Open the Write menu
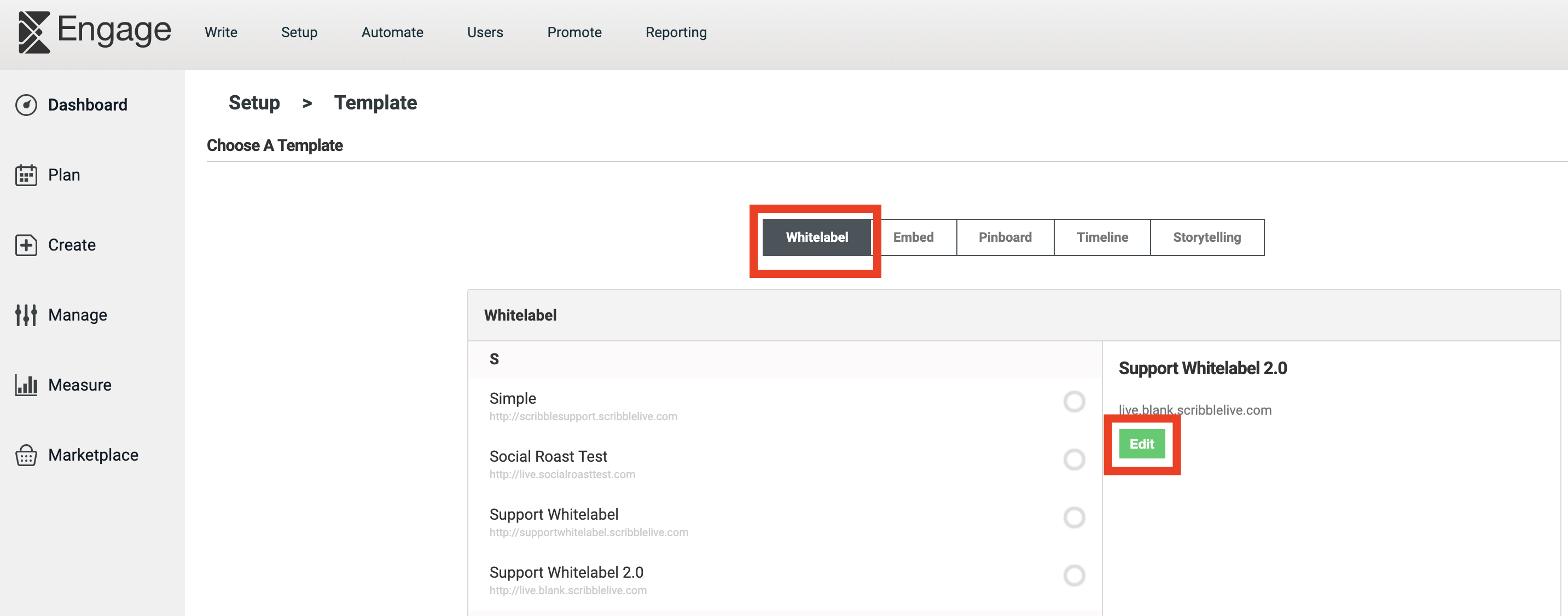 click(221, 32)
